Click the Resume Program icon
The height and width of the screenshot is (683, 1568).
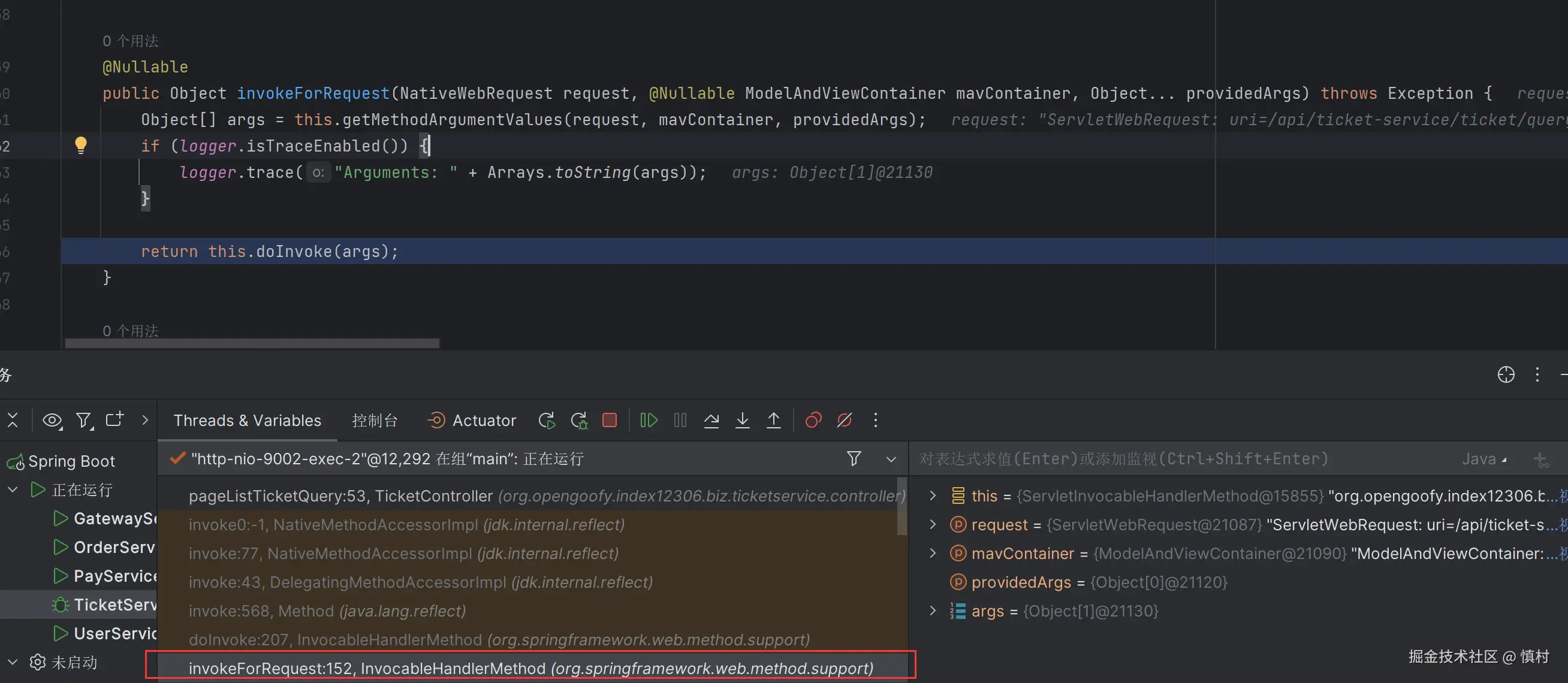[649, 420]
